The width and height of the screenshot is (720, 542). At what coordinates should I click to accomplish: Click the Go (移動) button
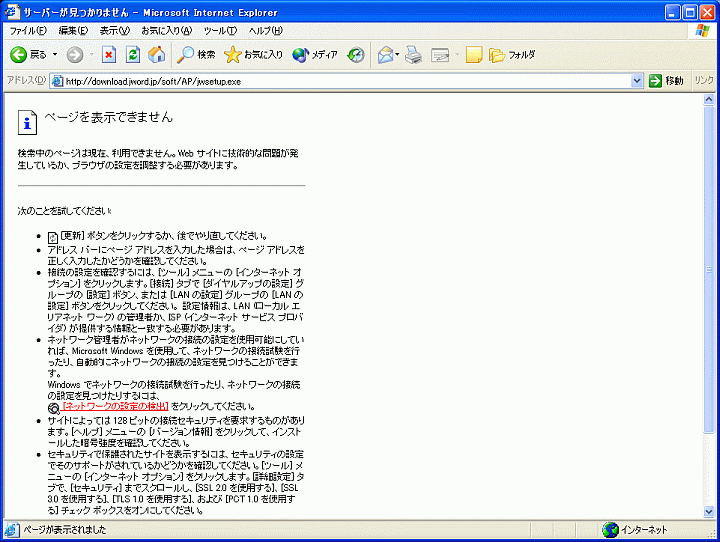tap(666, 80)
